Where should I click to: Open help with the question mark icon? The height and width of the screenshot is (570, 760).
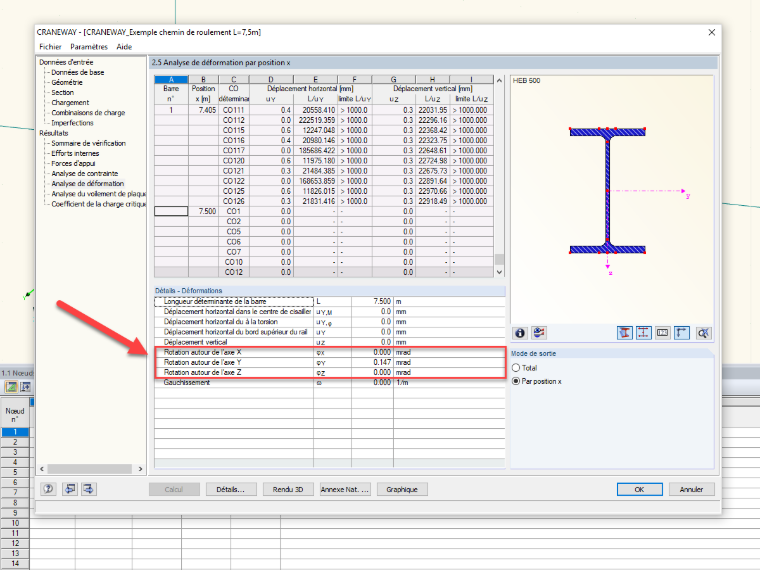[x=48, y=489]
